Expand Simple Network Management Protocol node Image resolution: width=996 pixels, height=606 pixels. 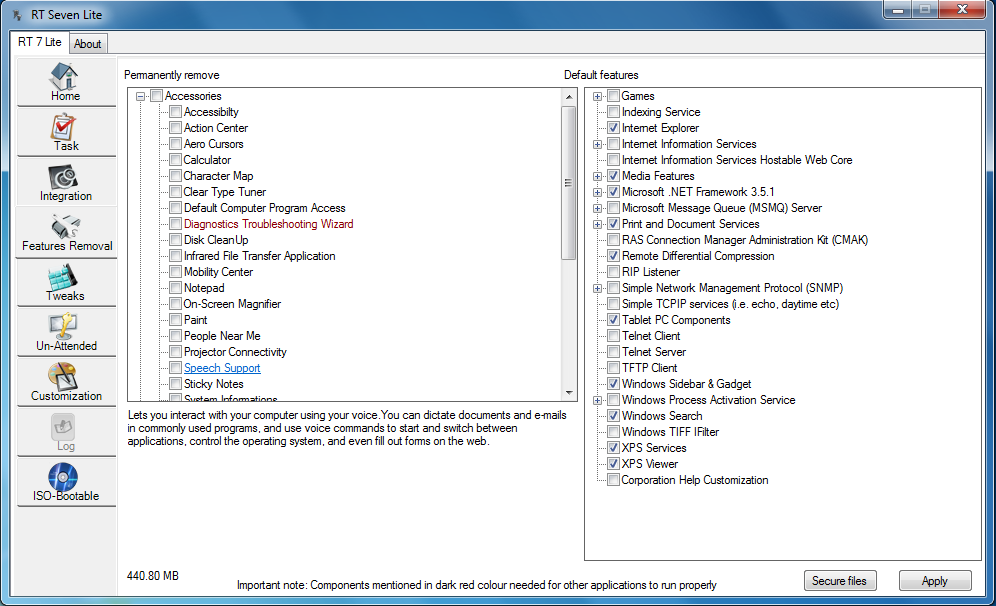pos(597,288)
